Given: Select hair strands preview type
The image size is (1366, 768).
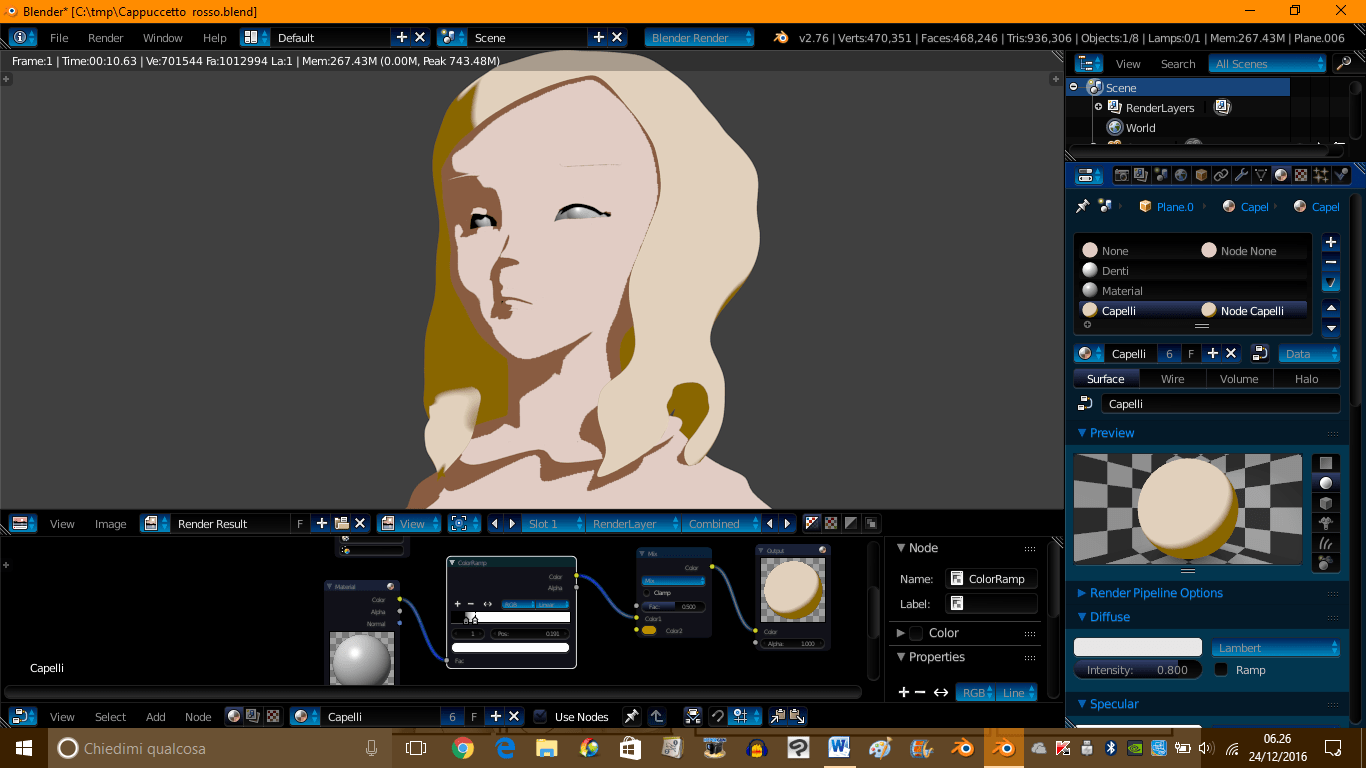Looking at the screenshot, I should tap(1326, 543).
